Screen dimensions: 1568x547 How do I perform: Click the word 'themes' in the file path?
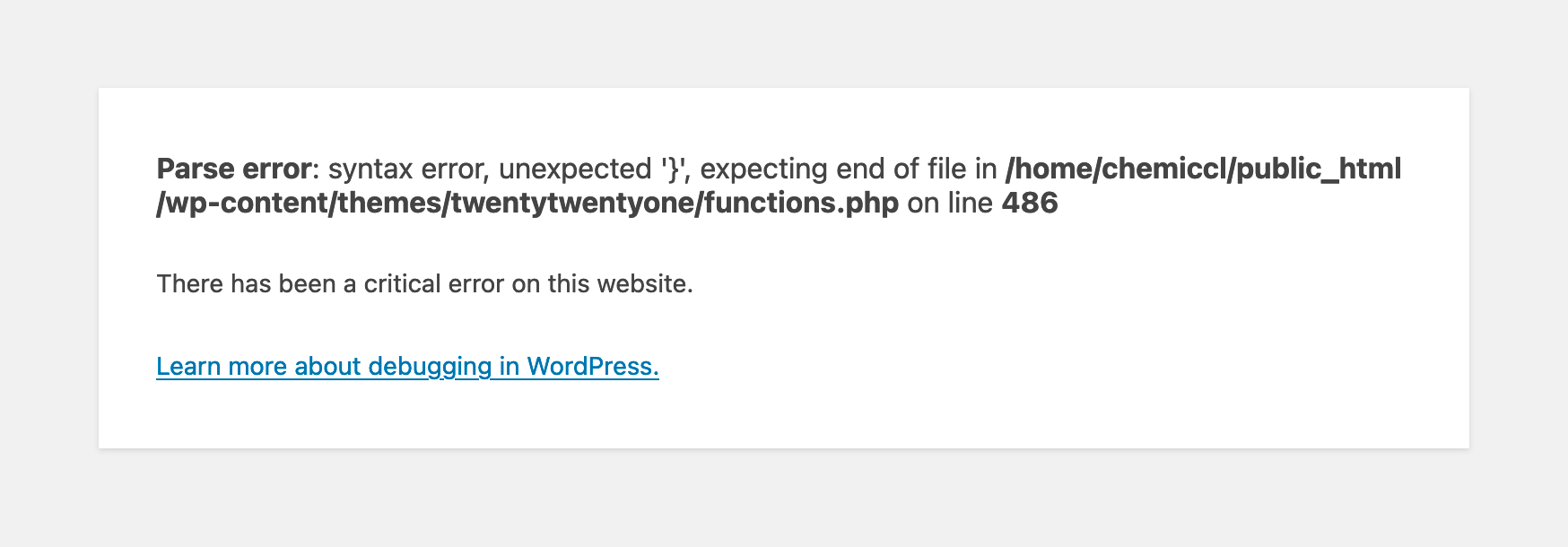pos(389,203)
